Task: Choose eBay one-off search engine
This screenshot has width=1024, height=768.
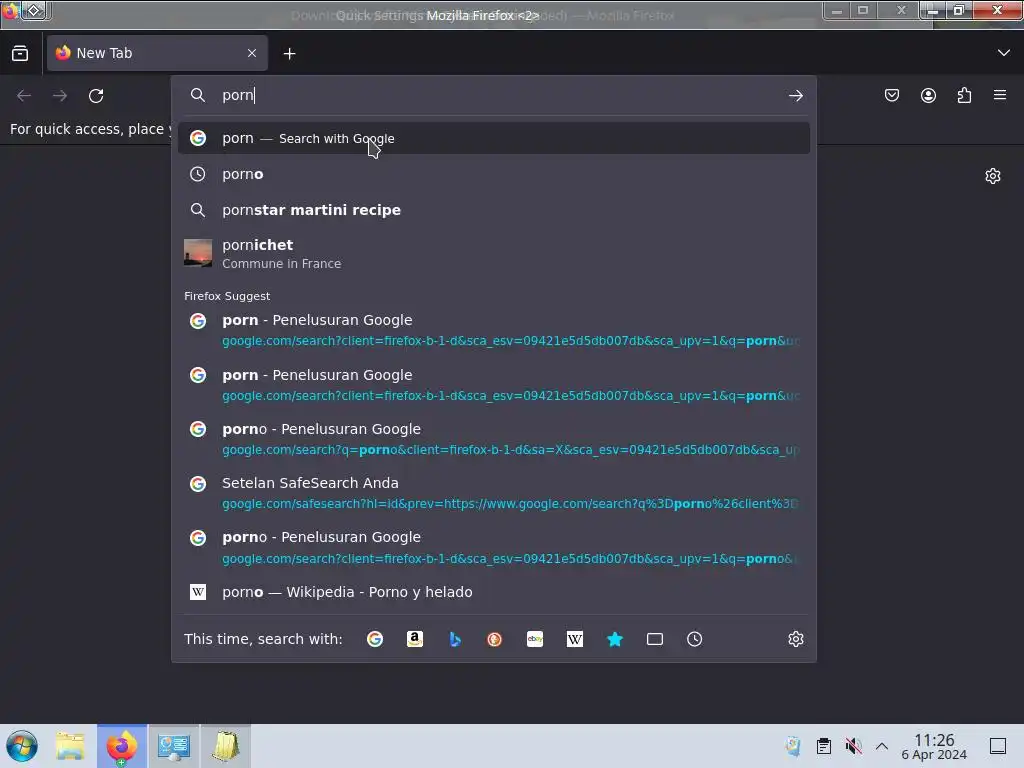Action: (x=535, y=639)
